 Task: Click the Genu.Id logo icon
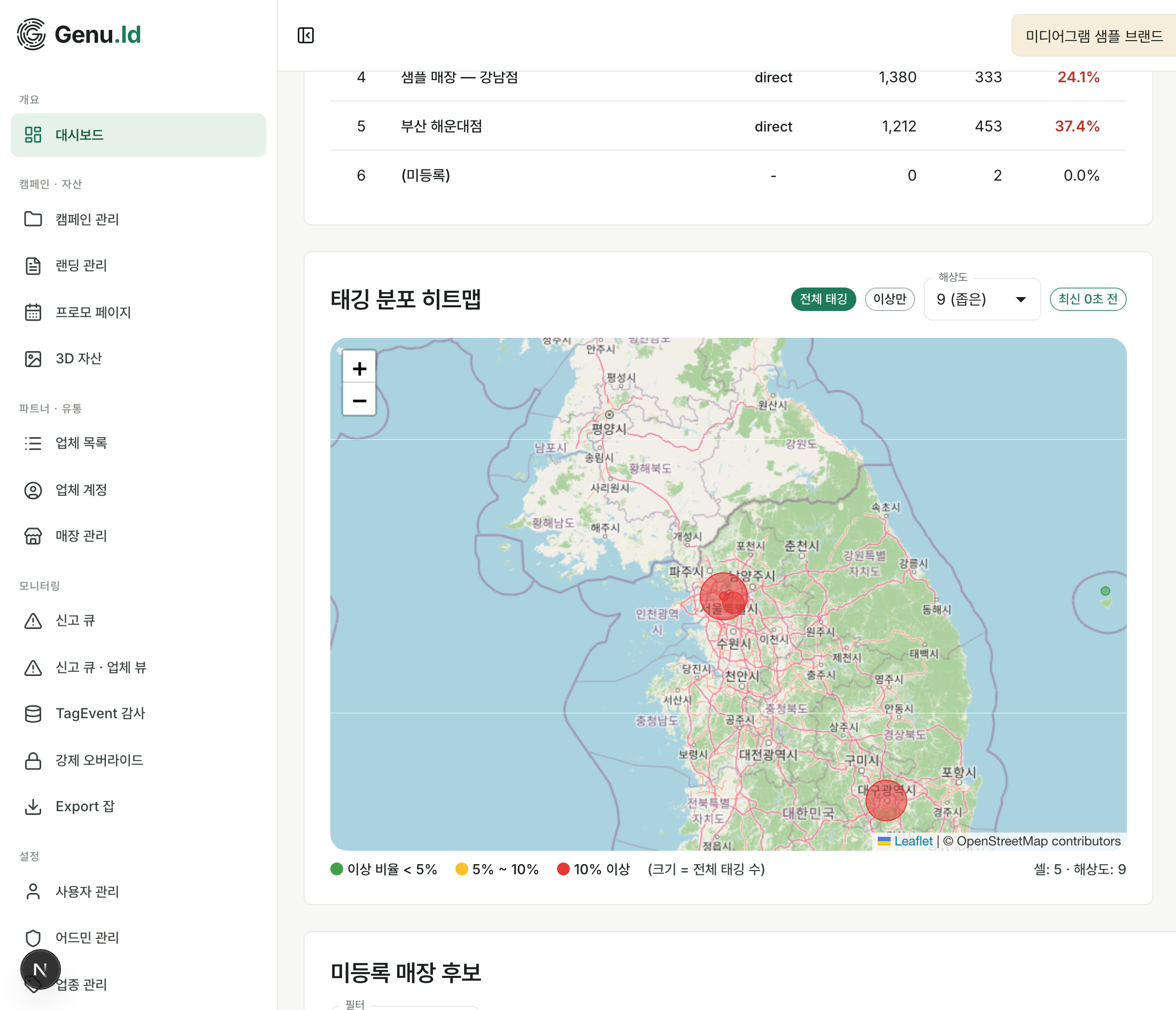pos(31,34)
